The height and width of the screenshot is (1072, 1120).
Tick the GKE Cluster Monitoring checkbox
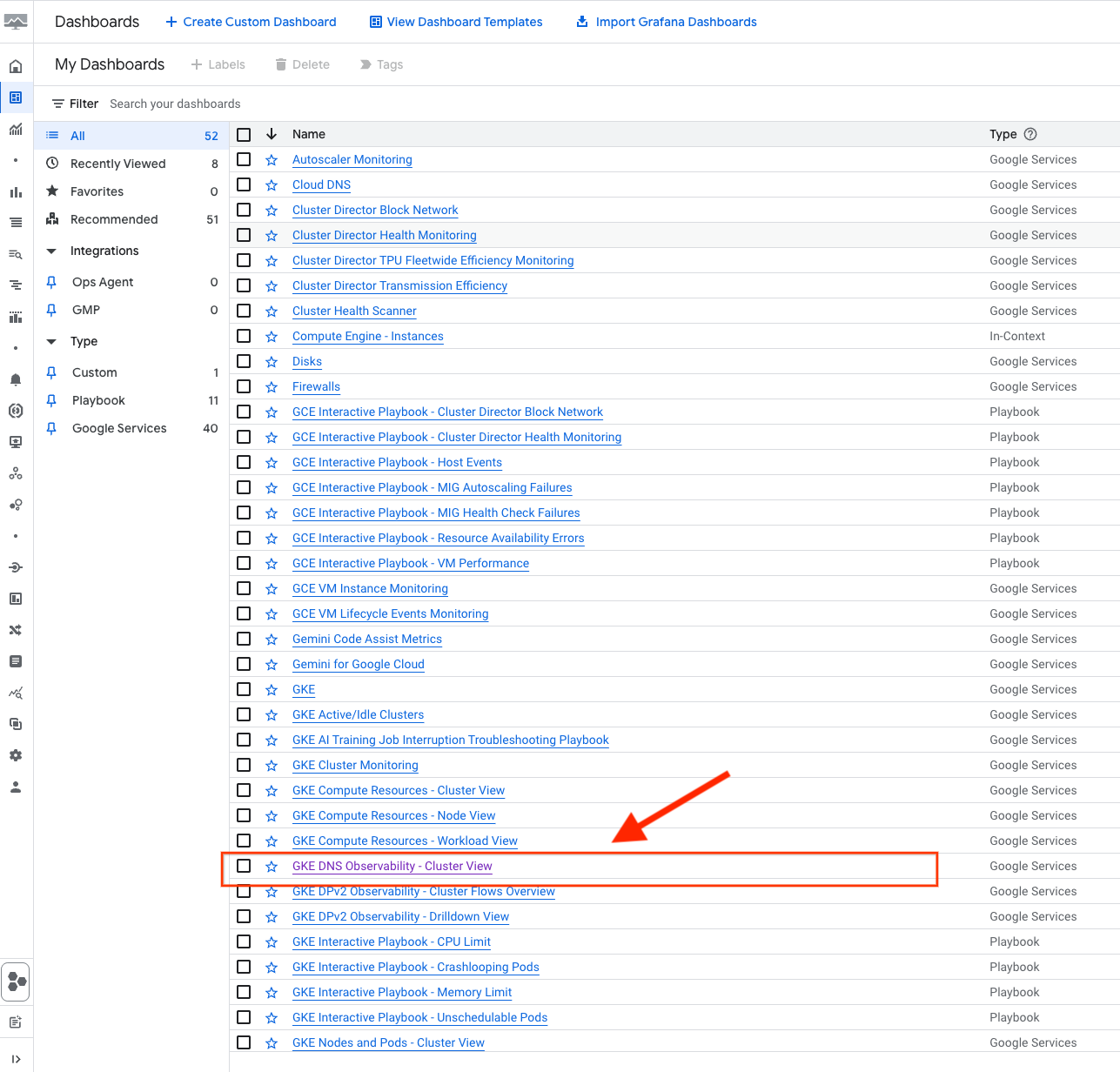[244, 765]
